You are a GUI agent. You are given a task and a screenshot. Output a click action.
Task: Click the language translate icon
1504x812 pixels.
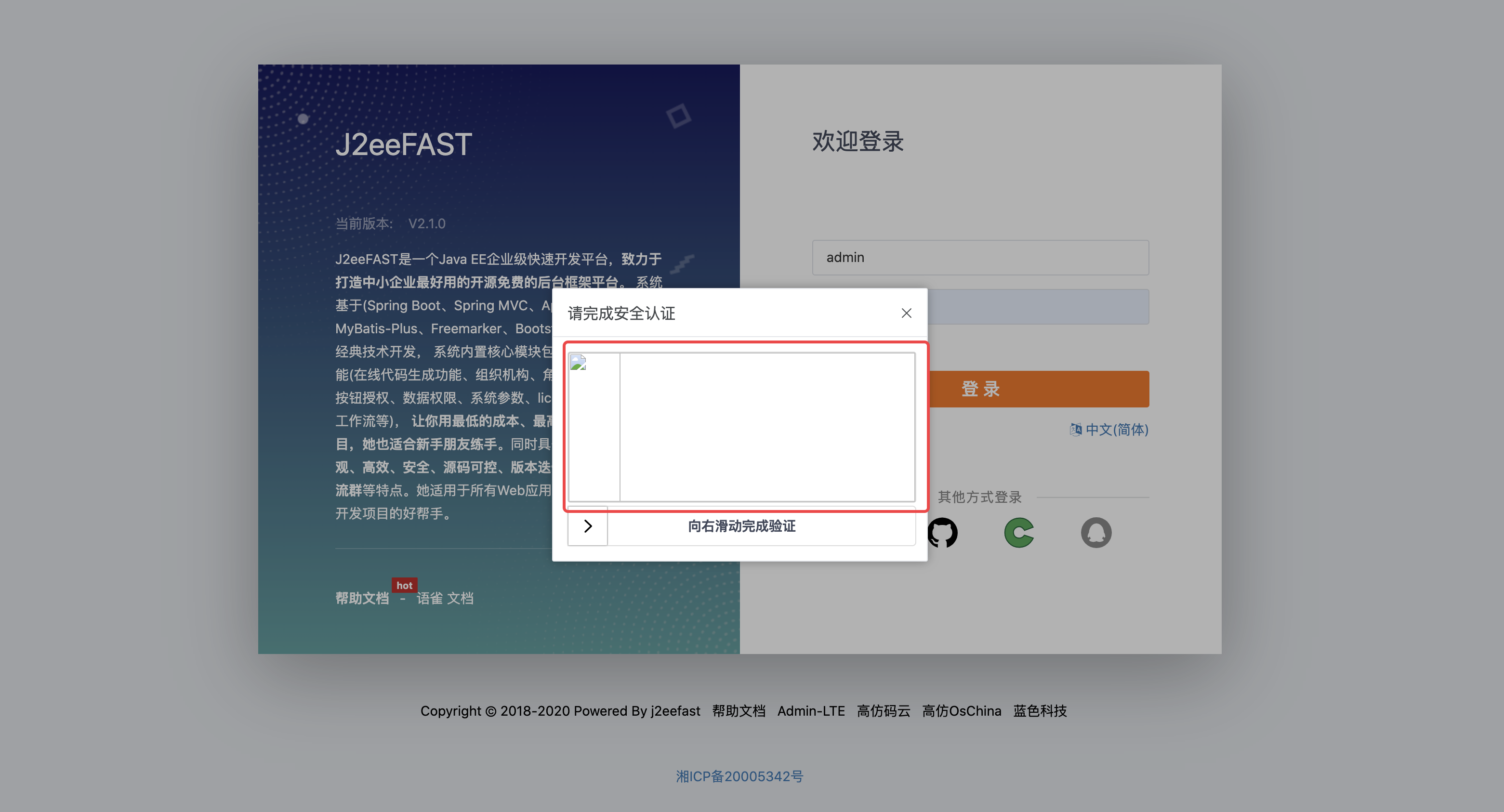[1075, 430]
